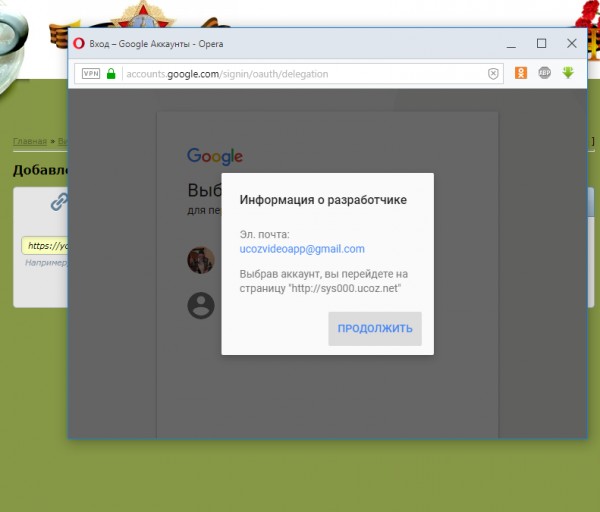
Task: Follow the Главная breadcrumb link in background page
Action: pyautogui.click(x=30, y=141)
